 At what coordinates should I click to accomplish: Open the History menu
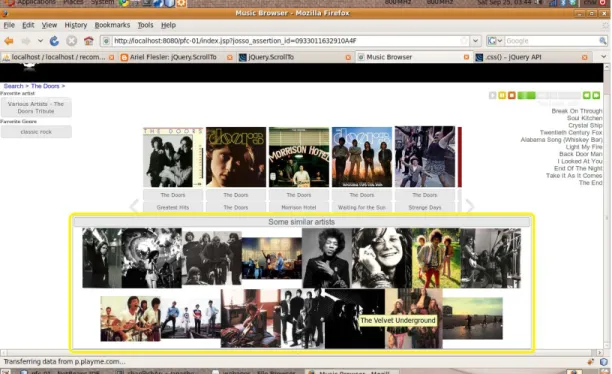[x=76, y=25]
